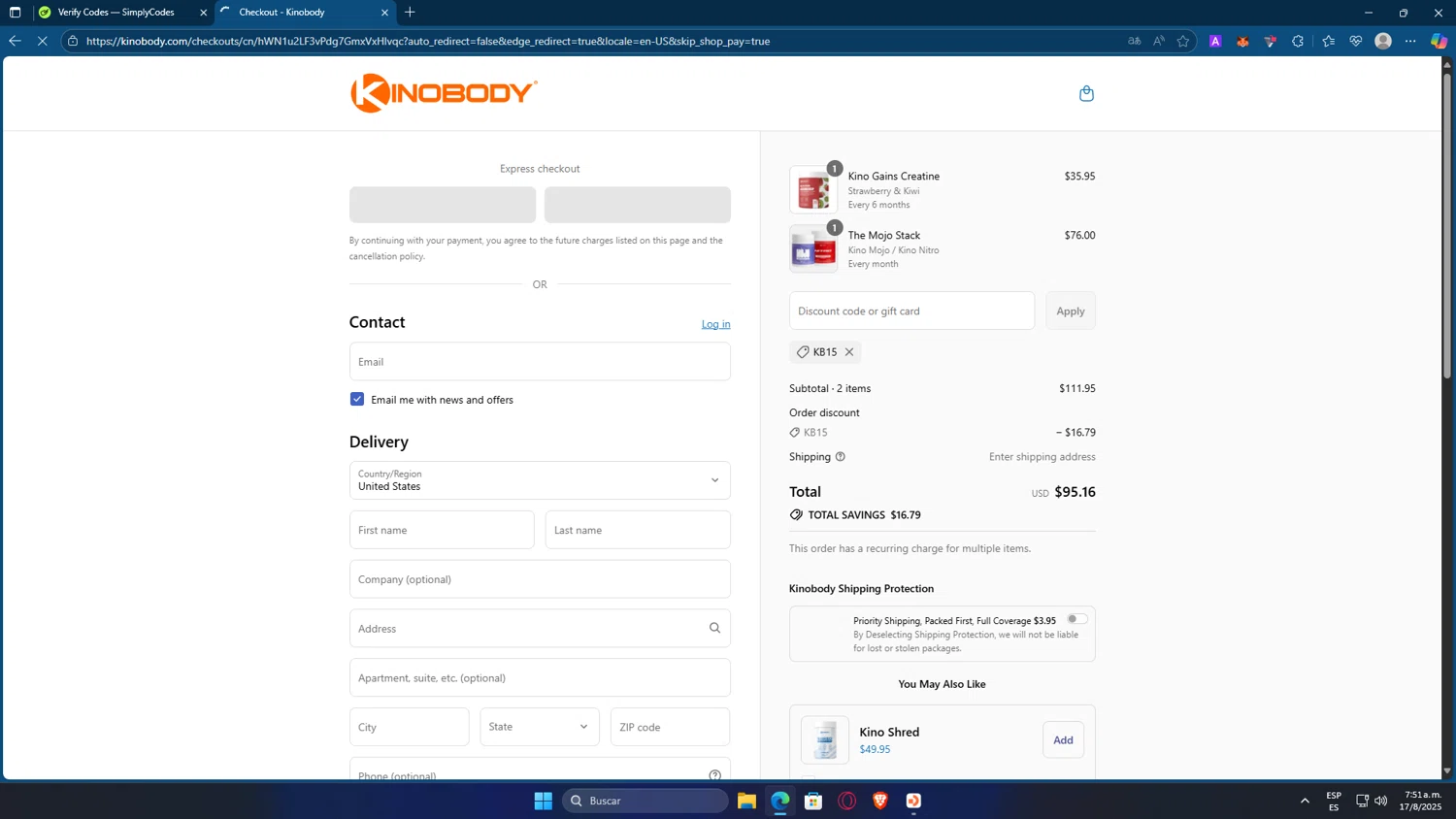Add Kino Shred to the order
This screenshot has width=1456, height=819.
click(x=1063, y=739)
